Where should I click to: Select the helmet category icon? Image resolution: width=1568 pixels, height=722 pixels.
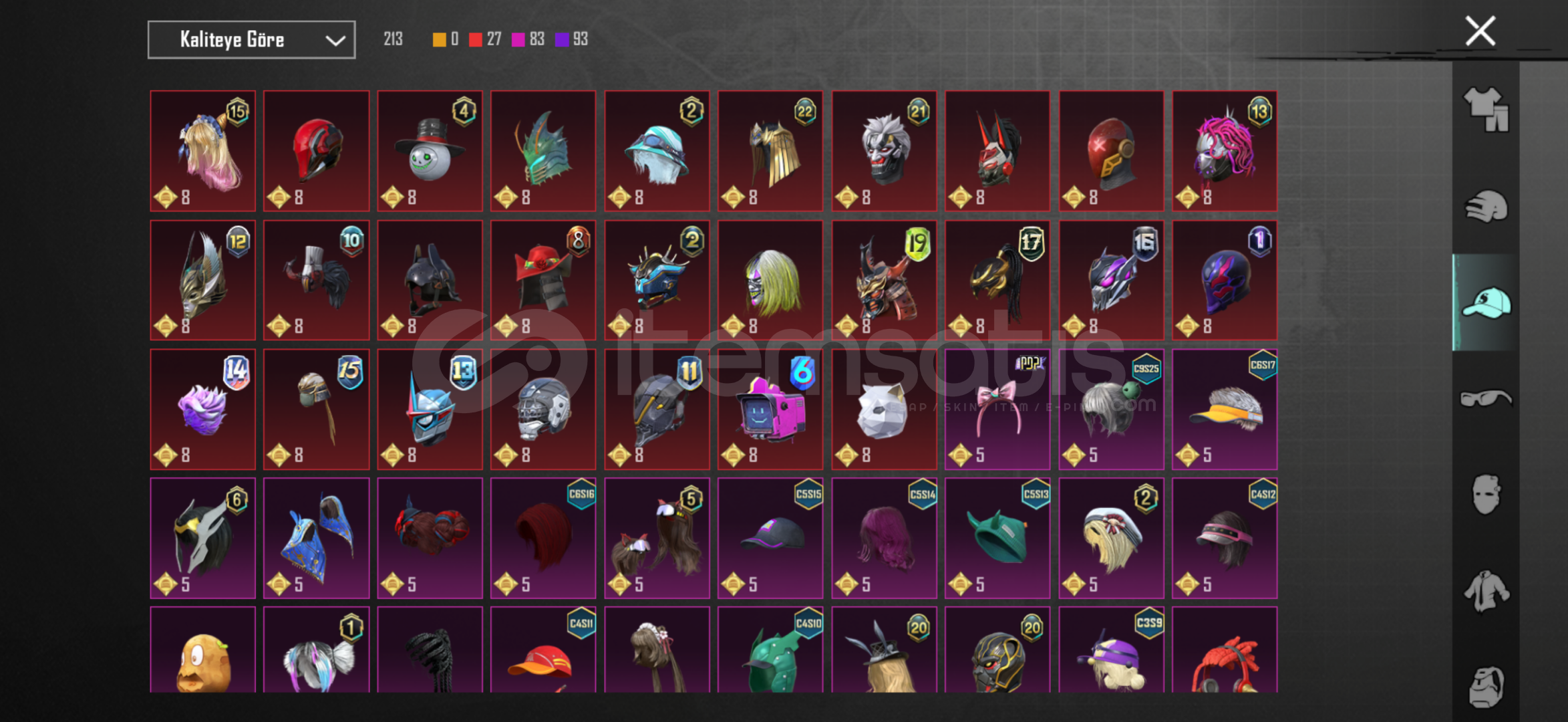coord(1486,206)
